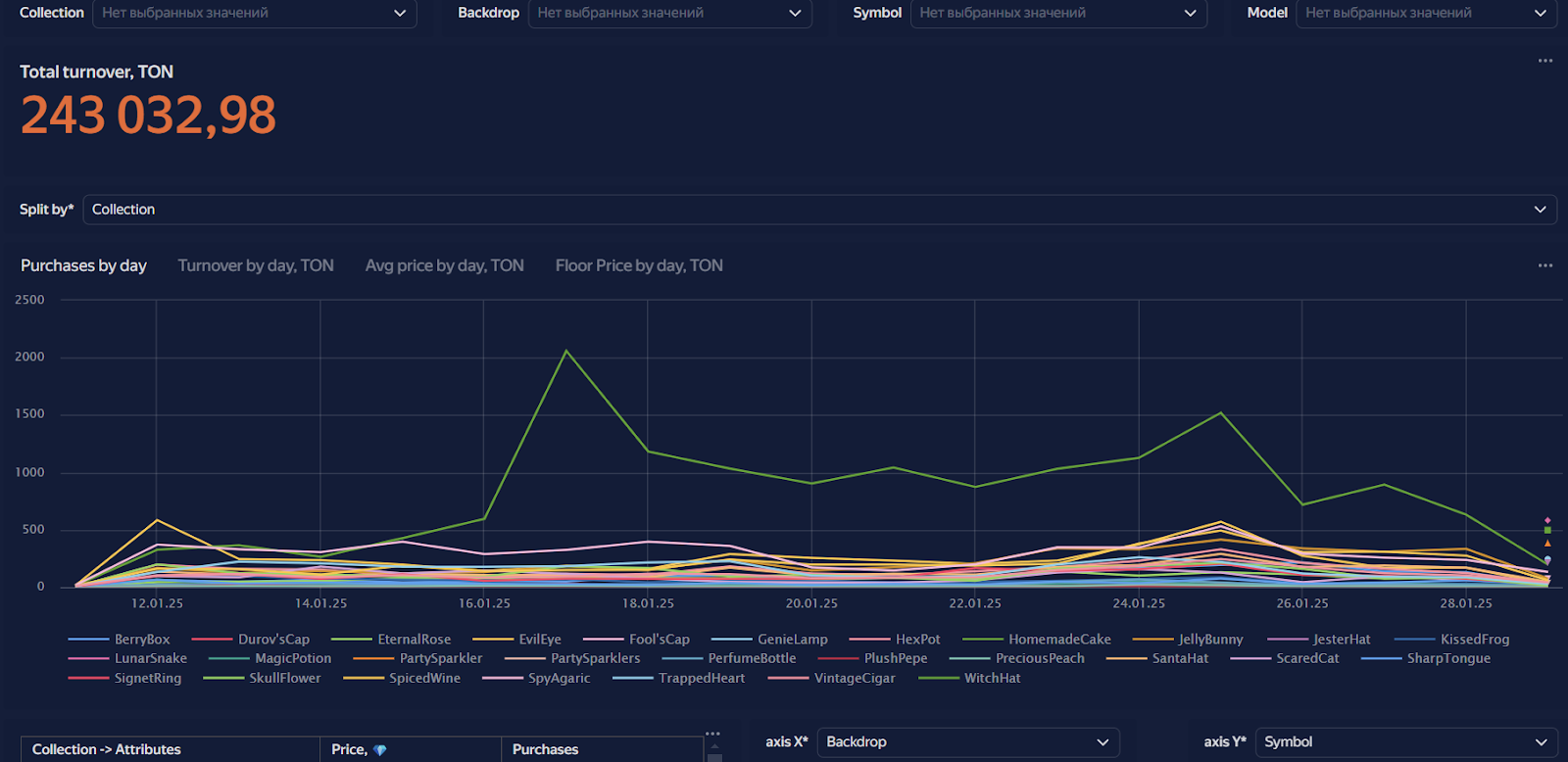The height and width of the screenshot is (762, 1568).
Task: Open the Symbol filter dropdown at top
Action: point(1058,13)
